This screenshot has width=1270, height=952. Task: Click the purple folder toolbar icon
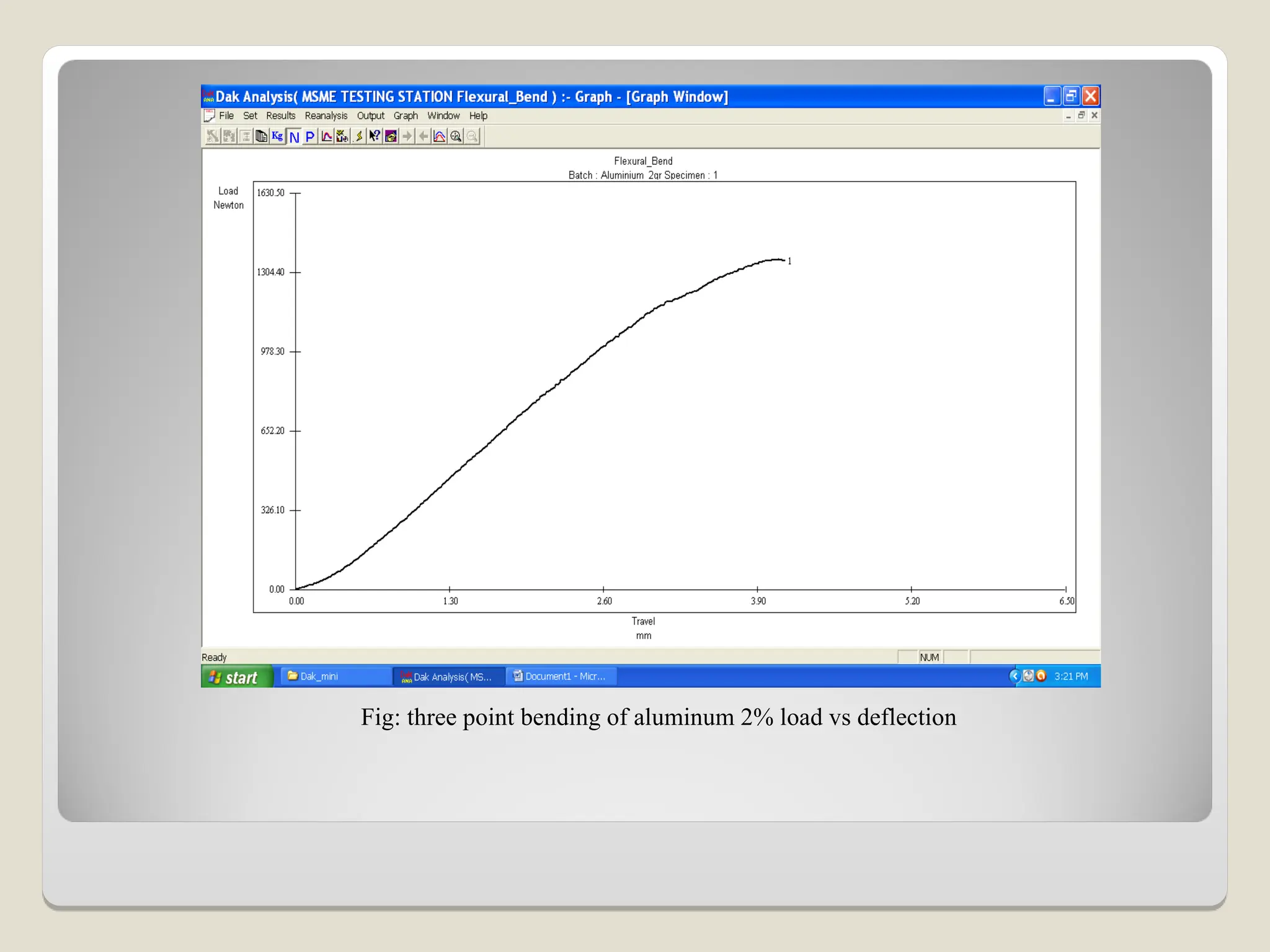click(391, 136)
